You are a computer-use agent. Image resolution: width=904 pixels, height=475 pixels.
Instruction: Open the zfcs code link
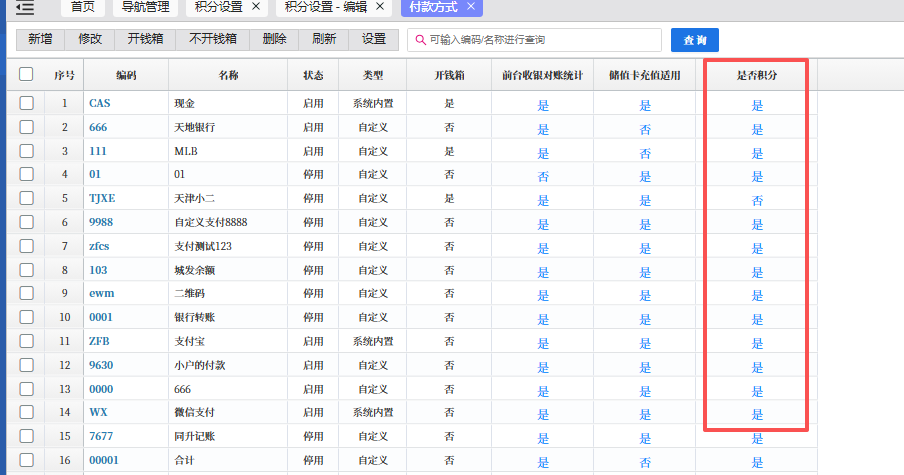pos(99,246)
